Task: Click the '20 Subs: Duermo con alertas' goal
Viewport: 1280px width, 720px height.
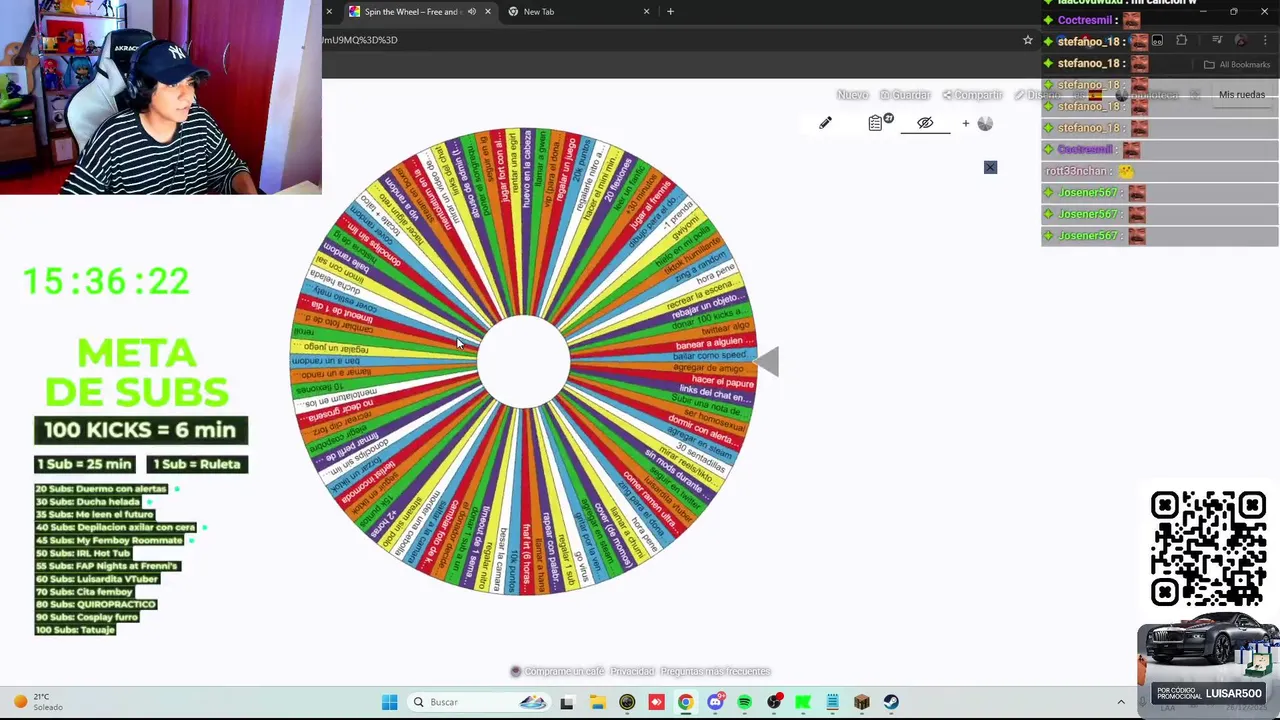Action: [101, 489]
